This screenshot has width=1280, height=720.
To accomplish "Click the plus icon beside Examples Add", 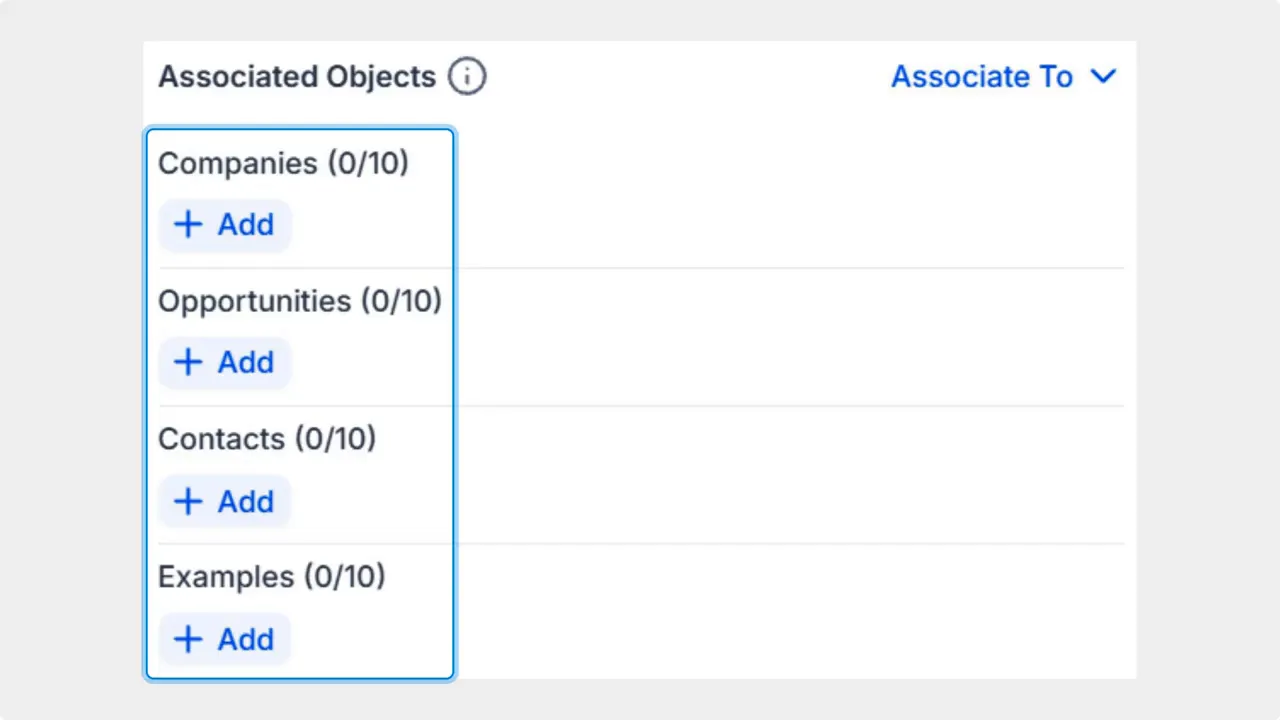I will click(x=188, y=639).
